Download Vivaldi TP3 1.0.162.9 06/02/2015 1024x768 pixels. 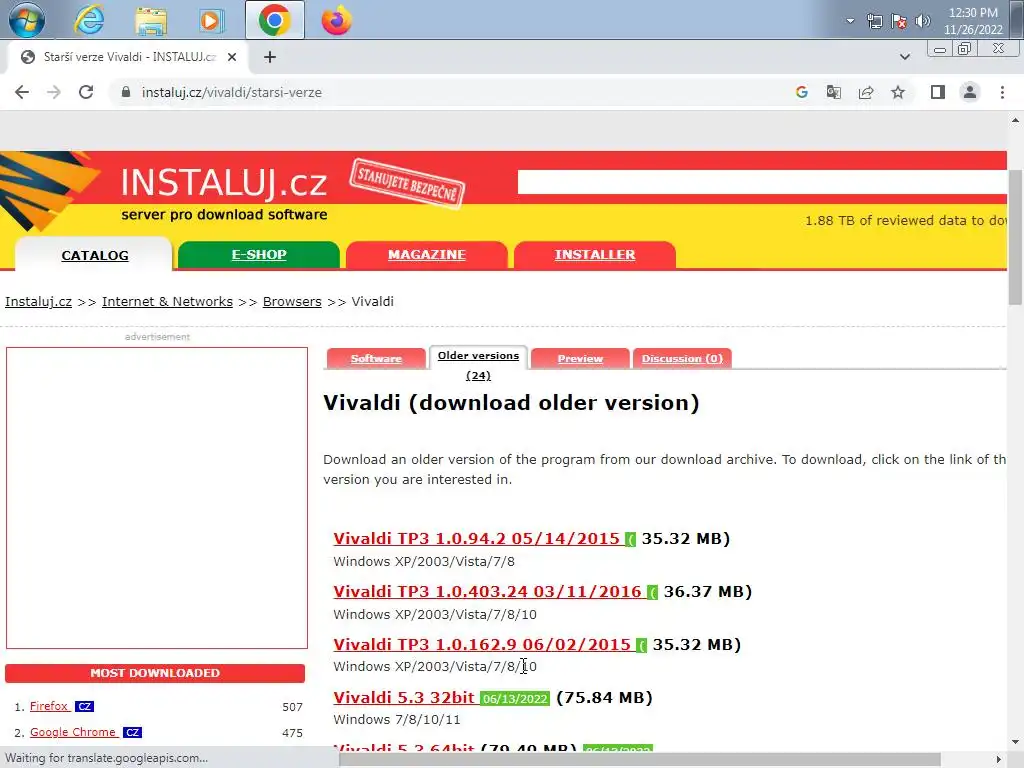482,644
